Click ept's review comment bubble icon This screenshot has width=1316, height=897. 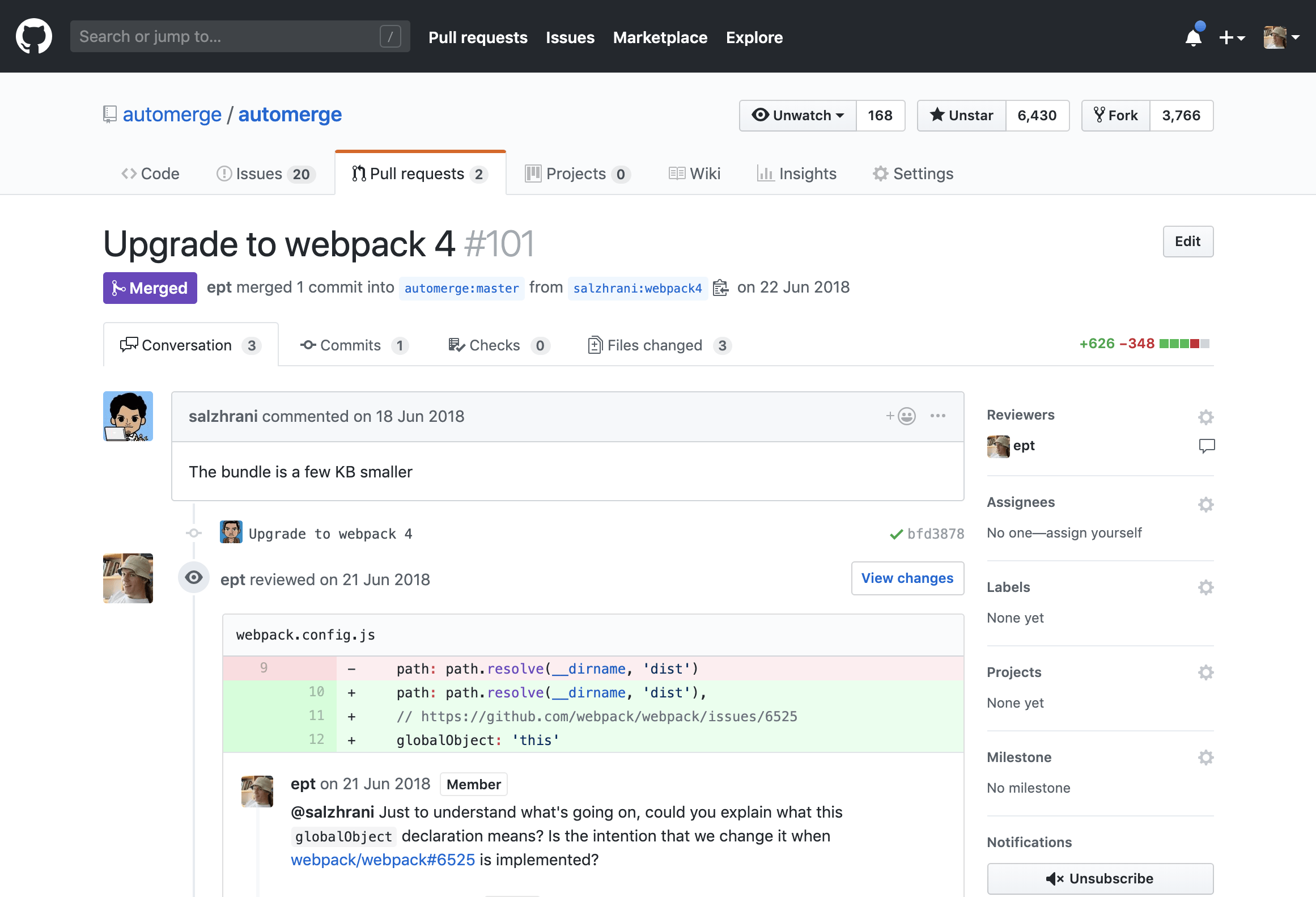point(1207,446)
